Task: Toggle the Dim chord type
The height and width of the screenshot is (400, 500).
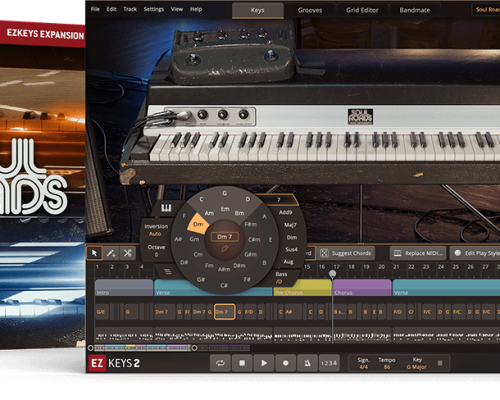Action: (x=292, y=237)
